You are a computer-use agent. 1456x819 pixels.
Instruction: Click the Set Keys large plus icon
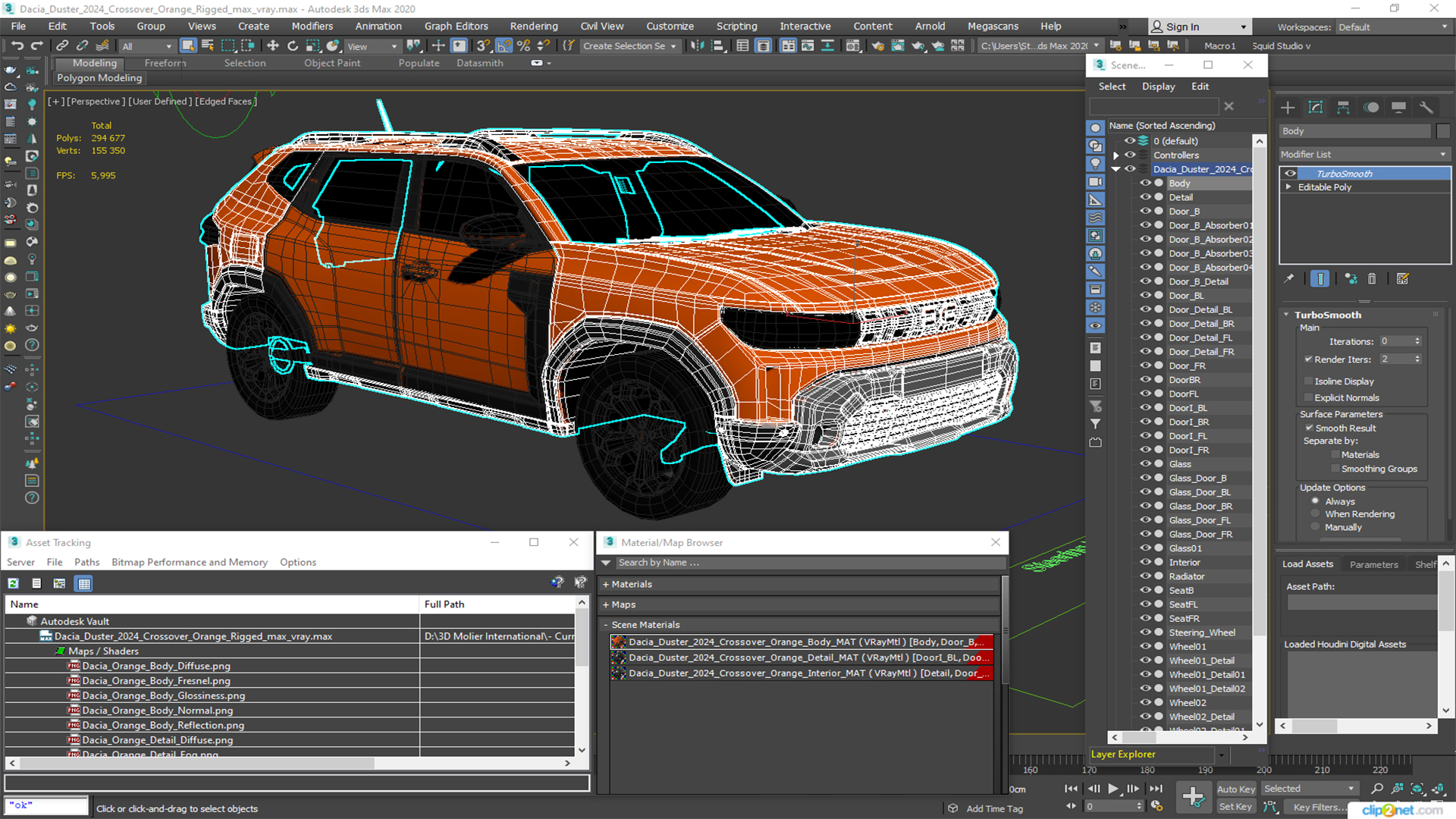(x=1193, y=796)
